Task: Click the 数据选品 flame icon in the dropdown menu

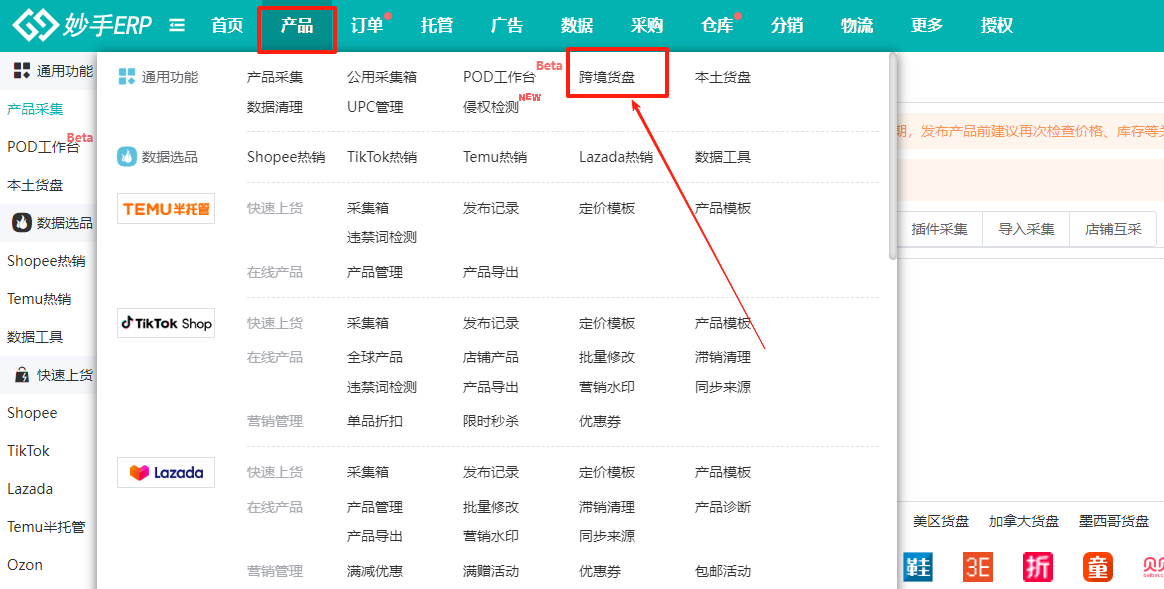Action: click(127, 157)
